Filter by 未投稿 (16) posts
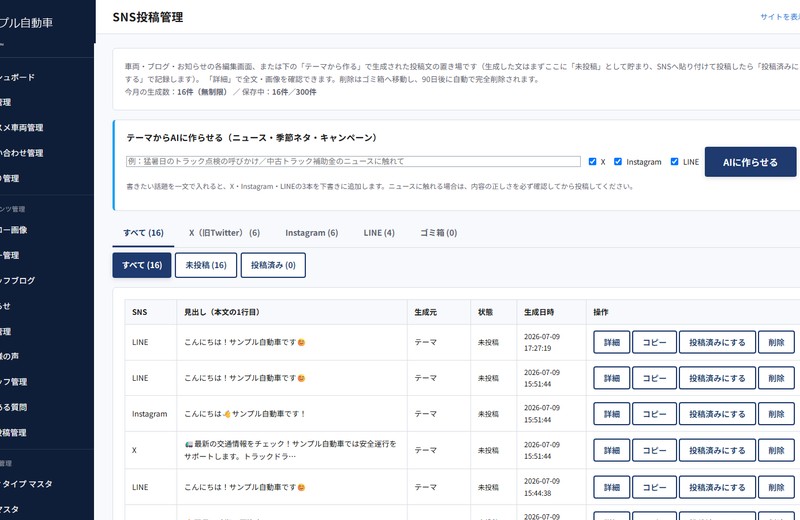 [x=206, y=265]
